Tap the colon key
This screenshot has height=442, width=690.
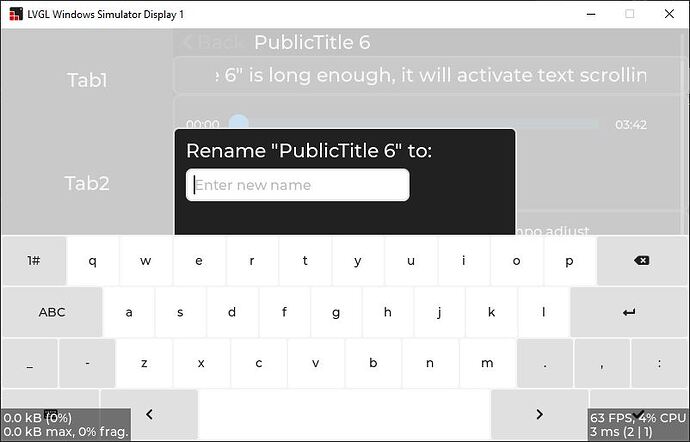click(659, 363)
